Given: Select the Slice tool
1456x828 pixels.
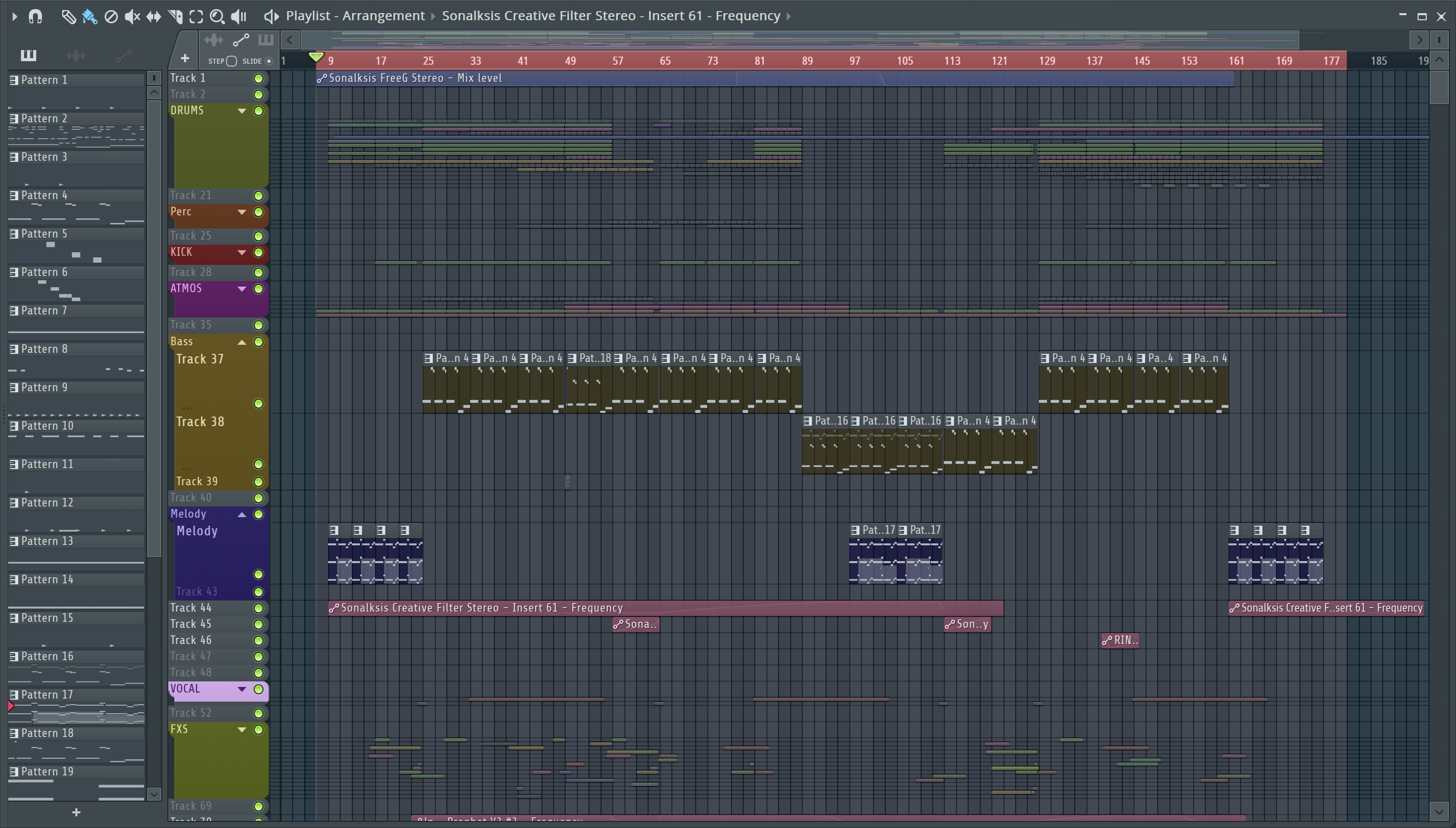Looking at the screenshot, I should (x=175, y=17).
